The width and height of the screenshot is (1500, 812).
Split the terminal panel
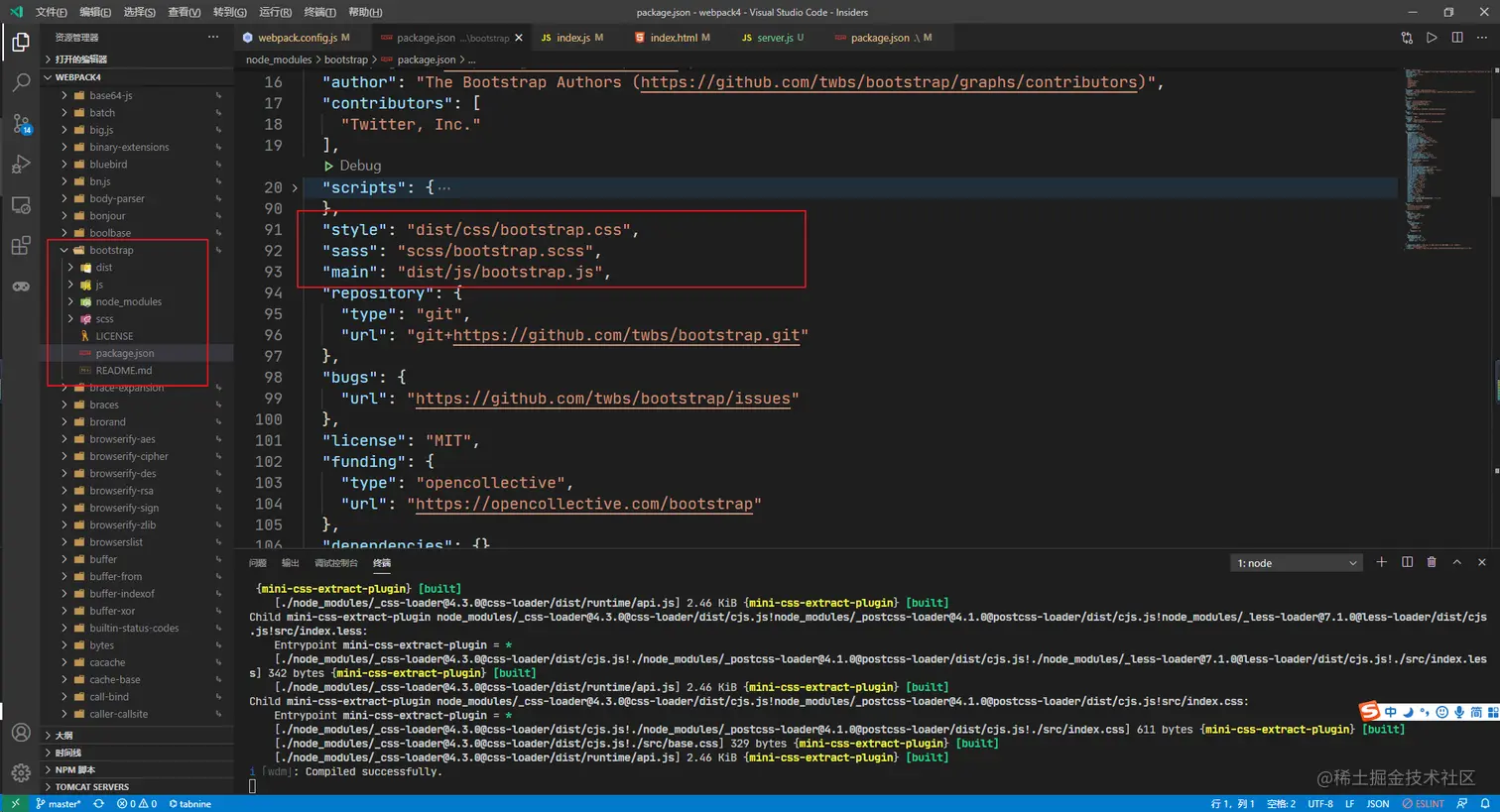1407,562
